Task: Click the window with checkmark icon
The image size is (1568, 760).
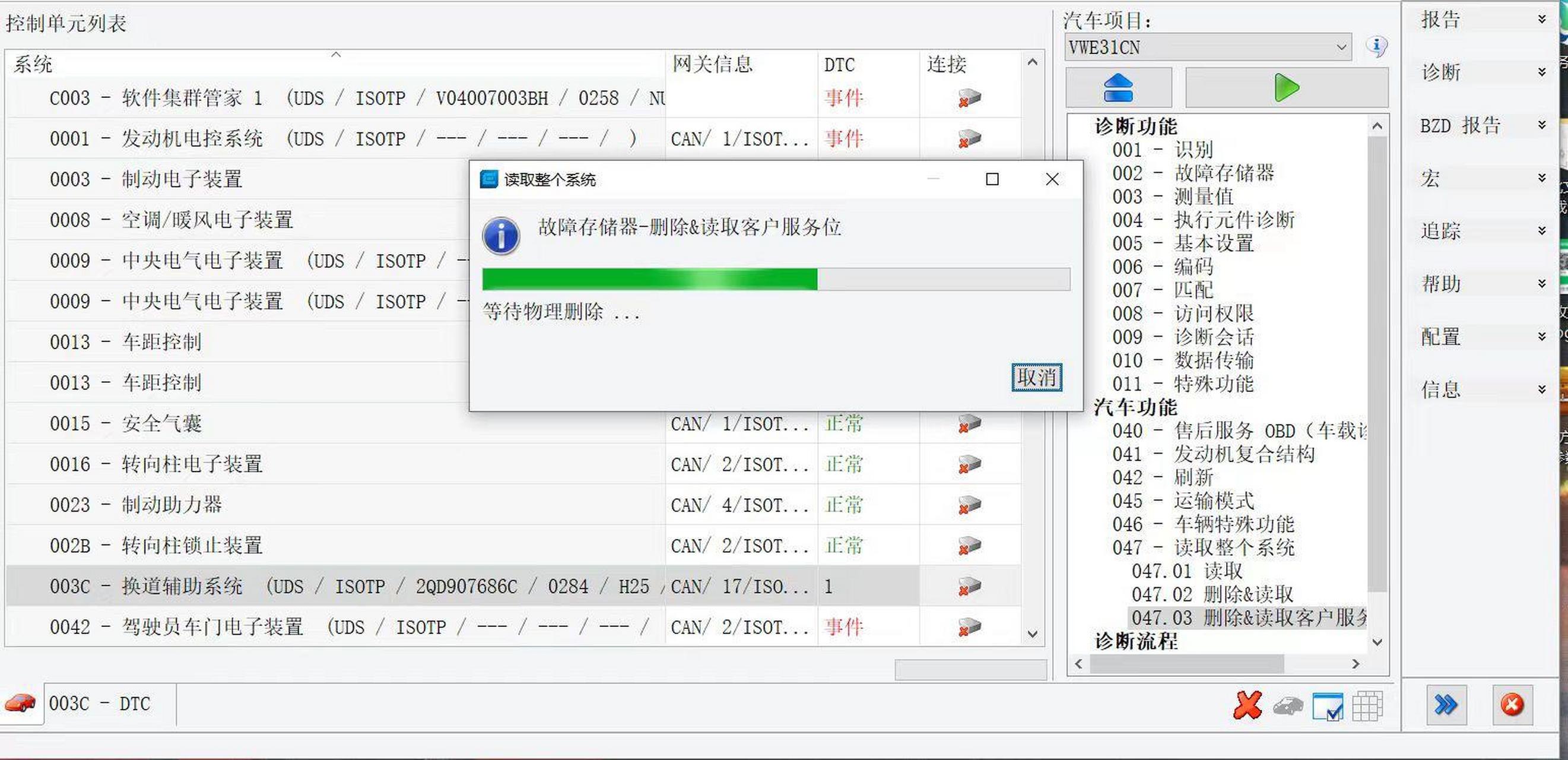Action: click(x=1328, y=707)
